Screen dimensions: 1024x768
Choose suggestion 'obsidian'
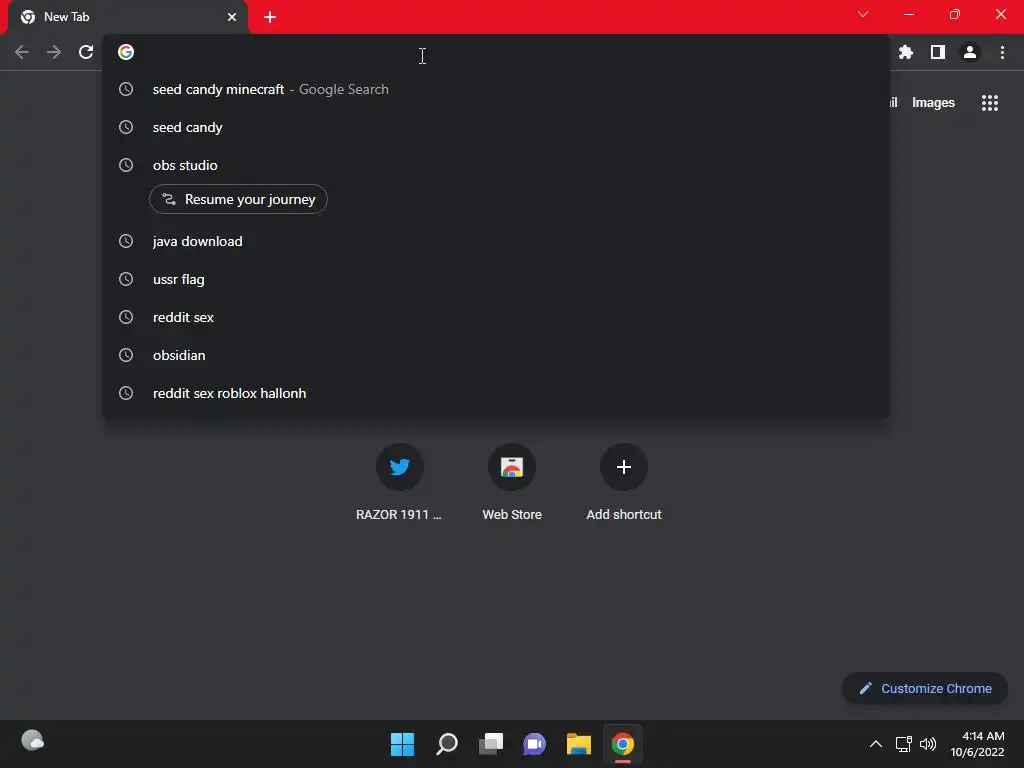(496, 355)
